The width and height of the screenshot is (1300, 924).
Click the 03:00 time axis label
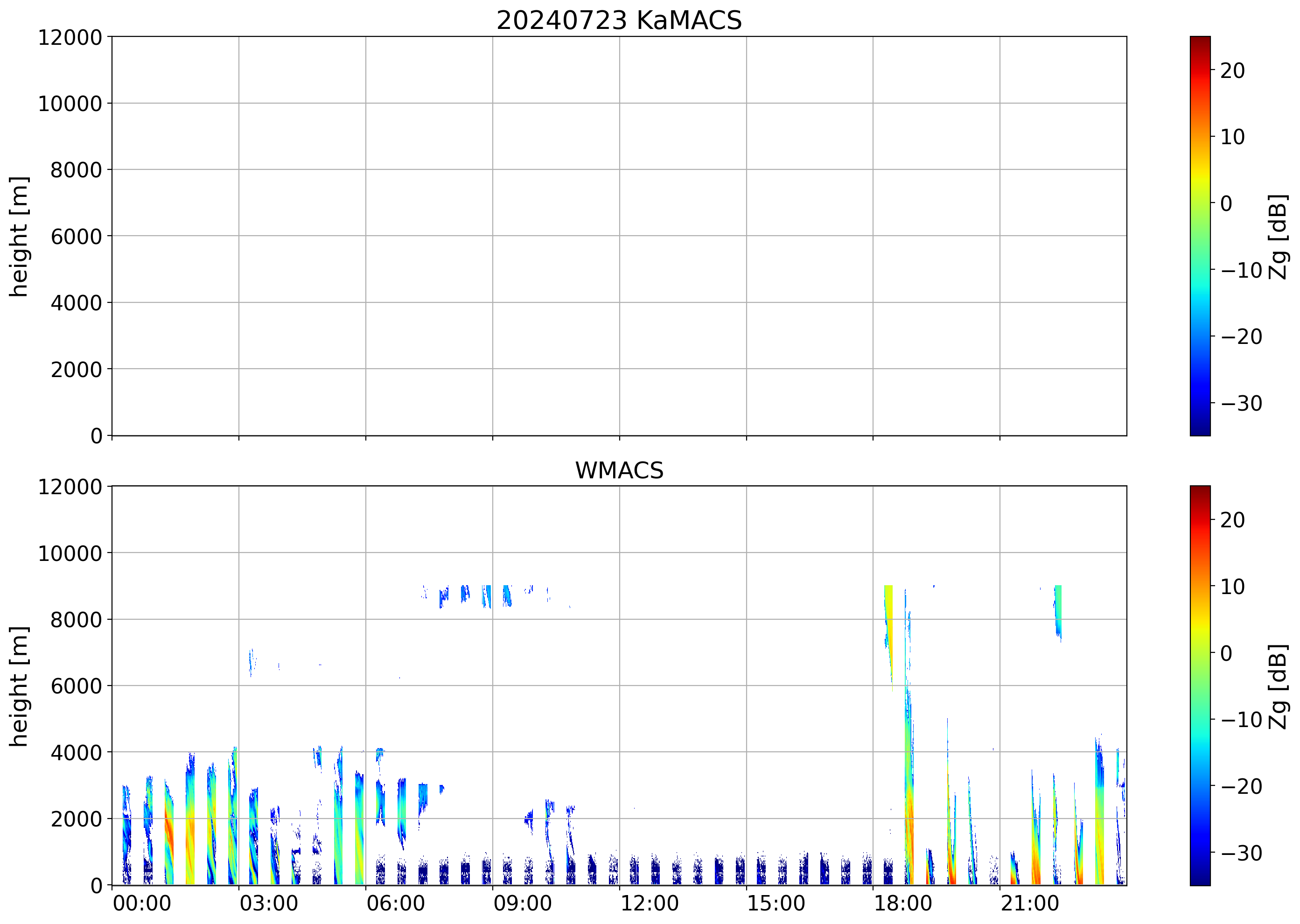click(268, 903)
